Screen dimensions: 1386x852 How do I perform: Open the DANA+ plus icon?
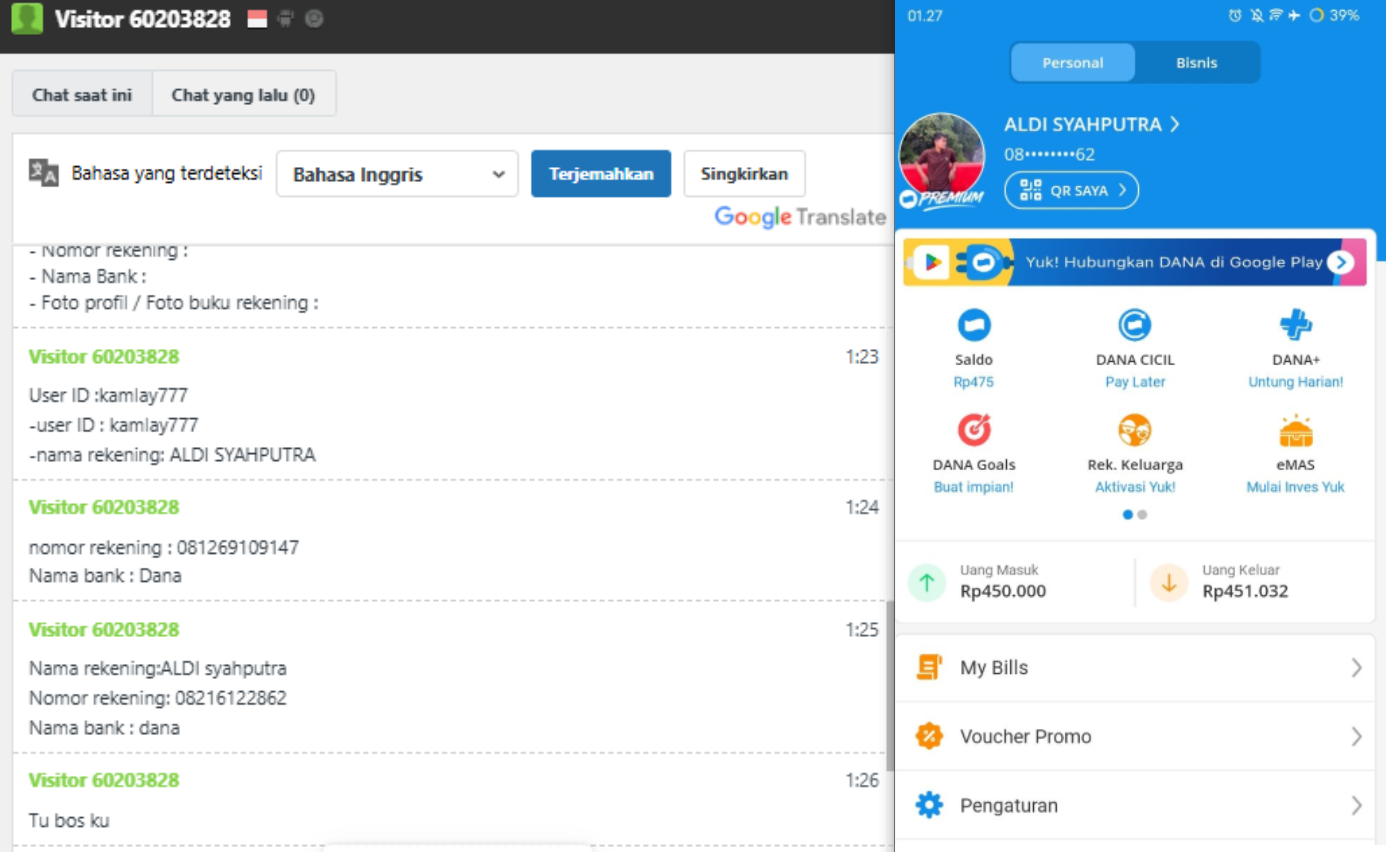pyautogui.click(x=1296, y=325)
